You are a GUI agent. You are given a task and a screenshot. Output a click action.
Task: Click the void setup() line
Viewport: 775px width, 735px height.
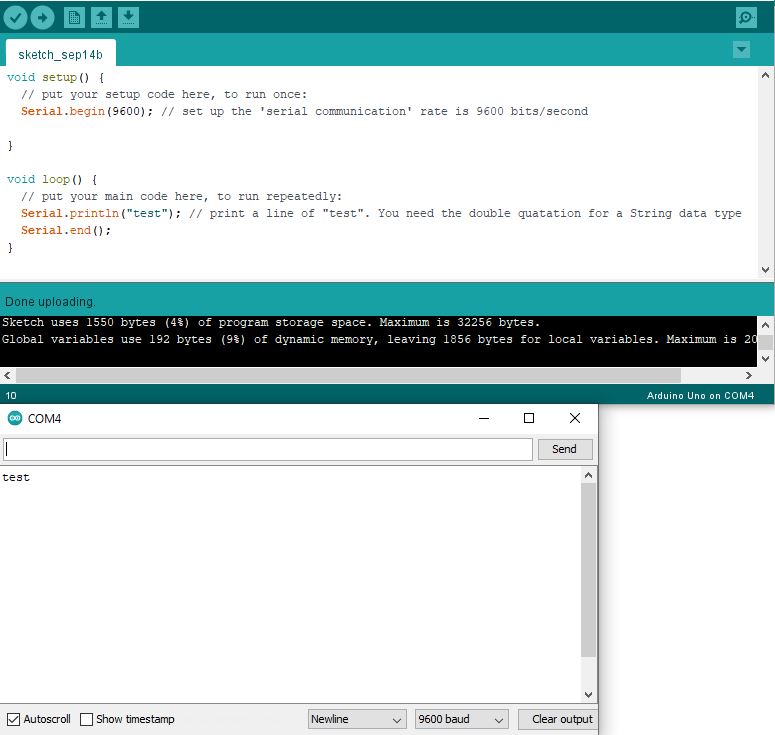click(x=55, y=78)
